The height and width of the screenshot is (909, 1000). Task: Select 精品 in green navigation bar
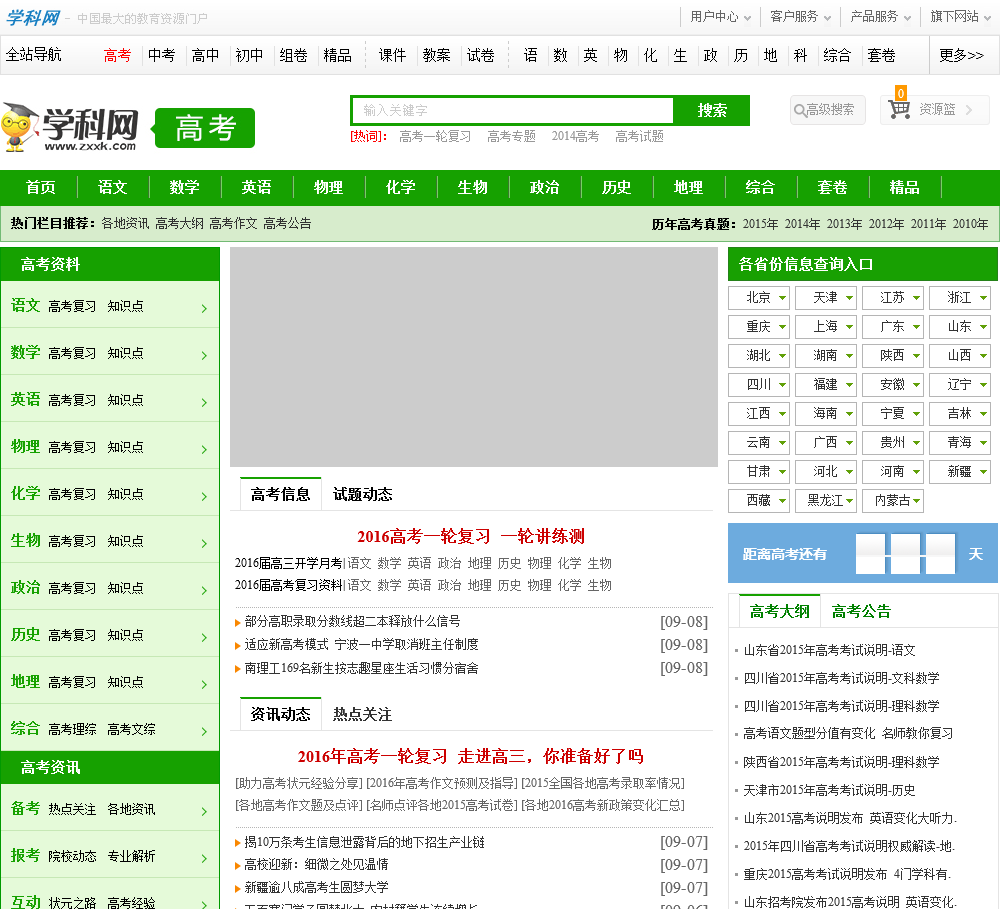coord(904,188)
